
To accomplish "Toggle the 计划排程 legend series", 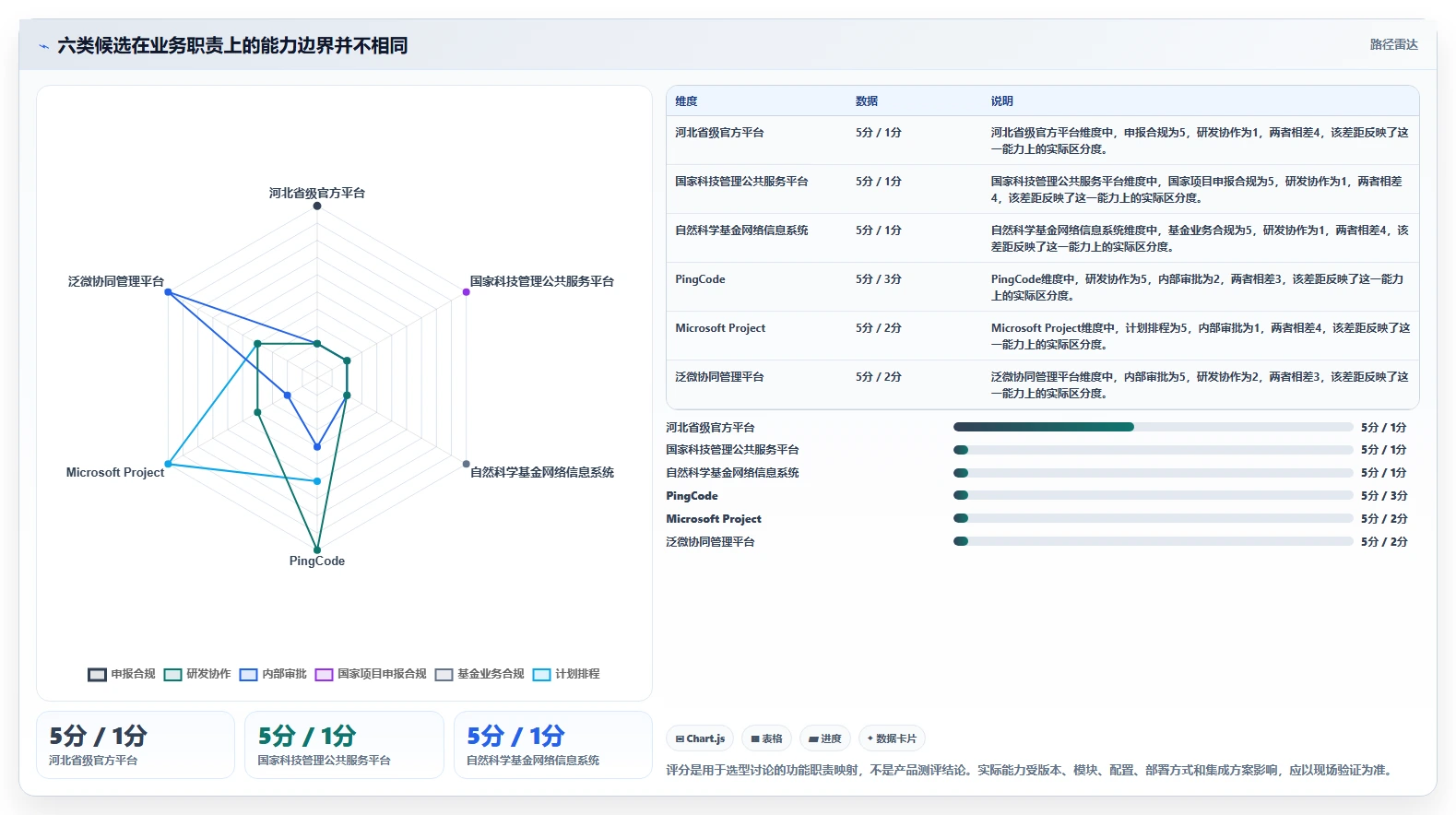I will (566, 674).
